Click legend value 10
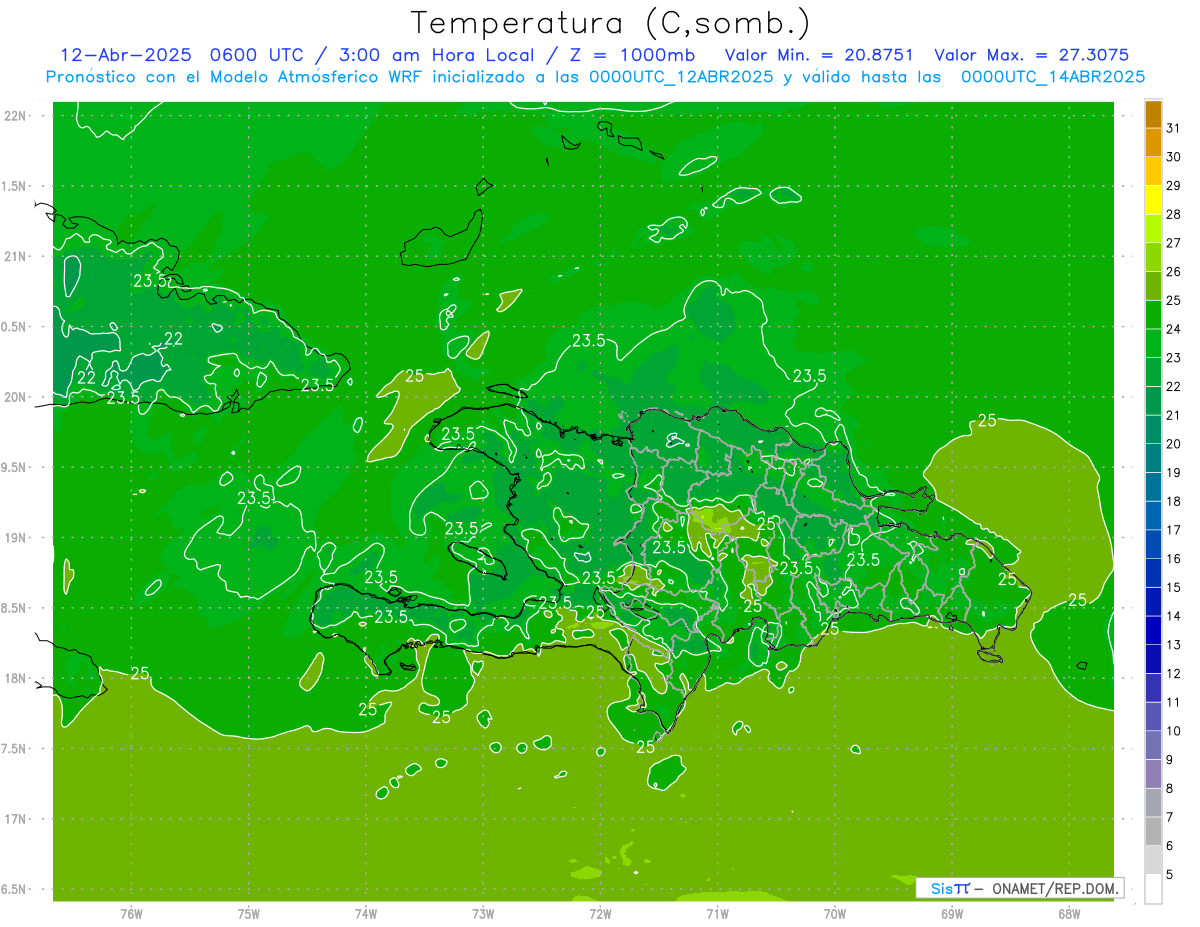1200x927 pixels. coord(1174,731)
